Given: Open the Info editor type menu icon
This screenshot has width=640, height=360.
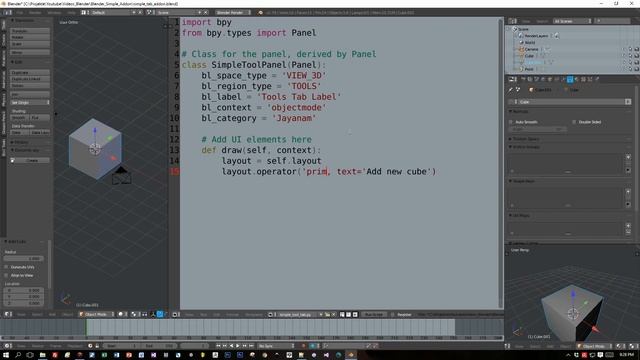Looking at the screenshot, I should [7, 13].
